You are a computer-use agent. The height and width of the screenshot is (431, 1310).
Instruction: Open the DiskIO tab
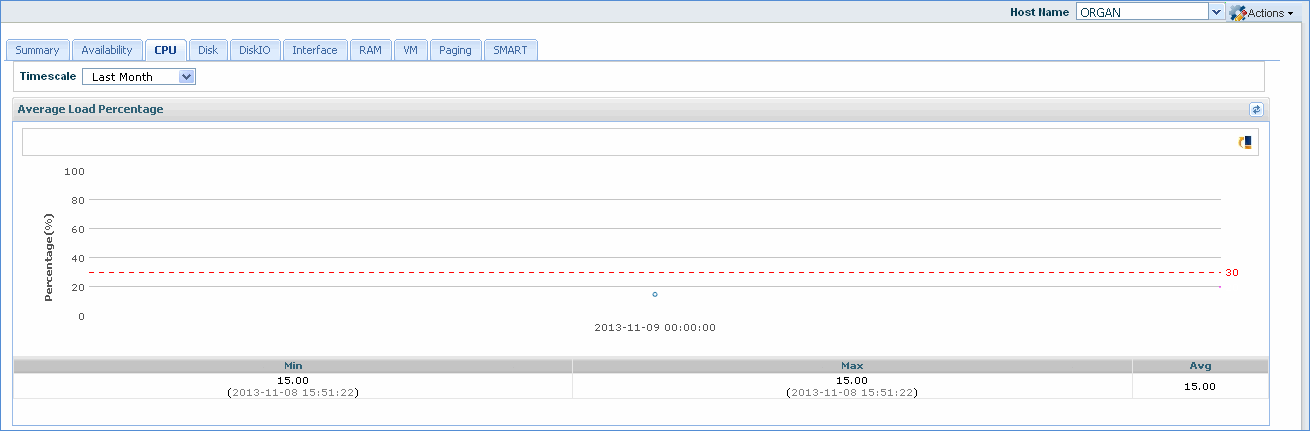pos(255,50)
